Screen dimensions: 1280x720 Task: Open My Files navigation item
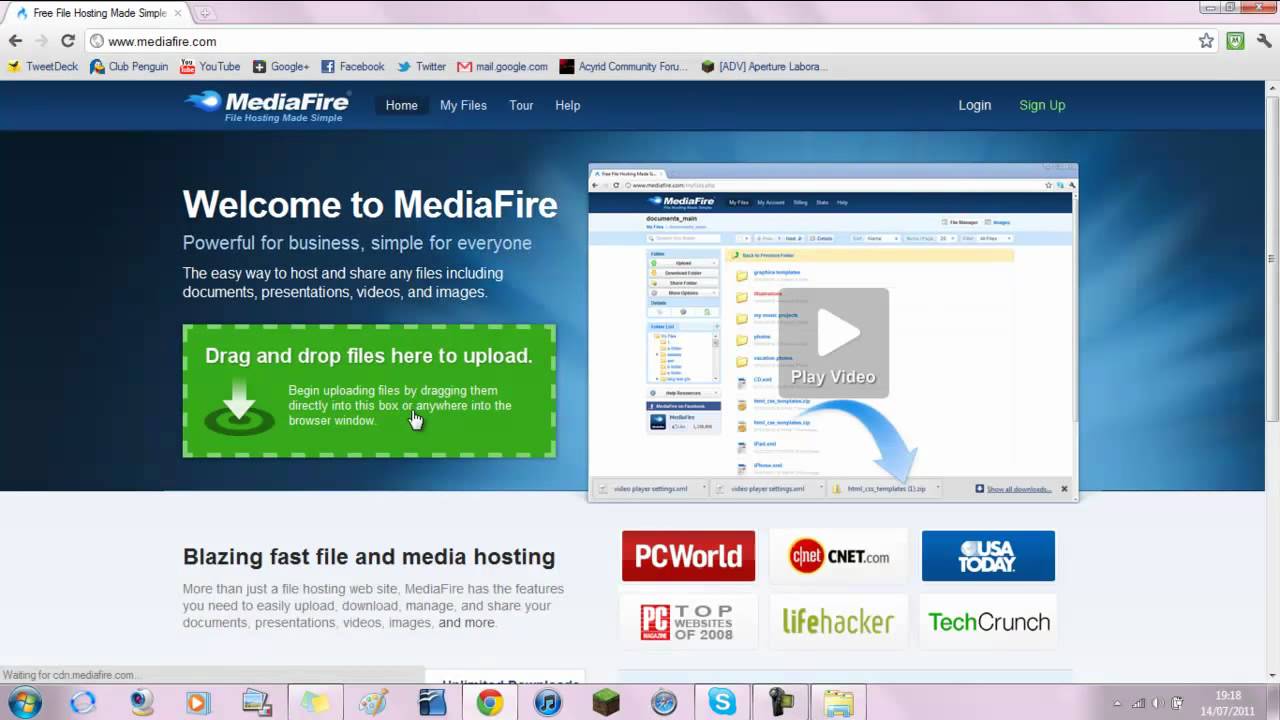coord(463,105)
